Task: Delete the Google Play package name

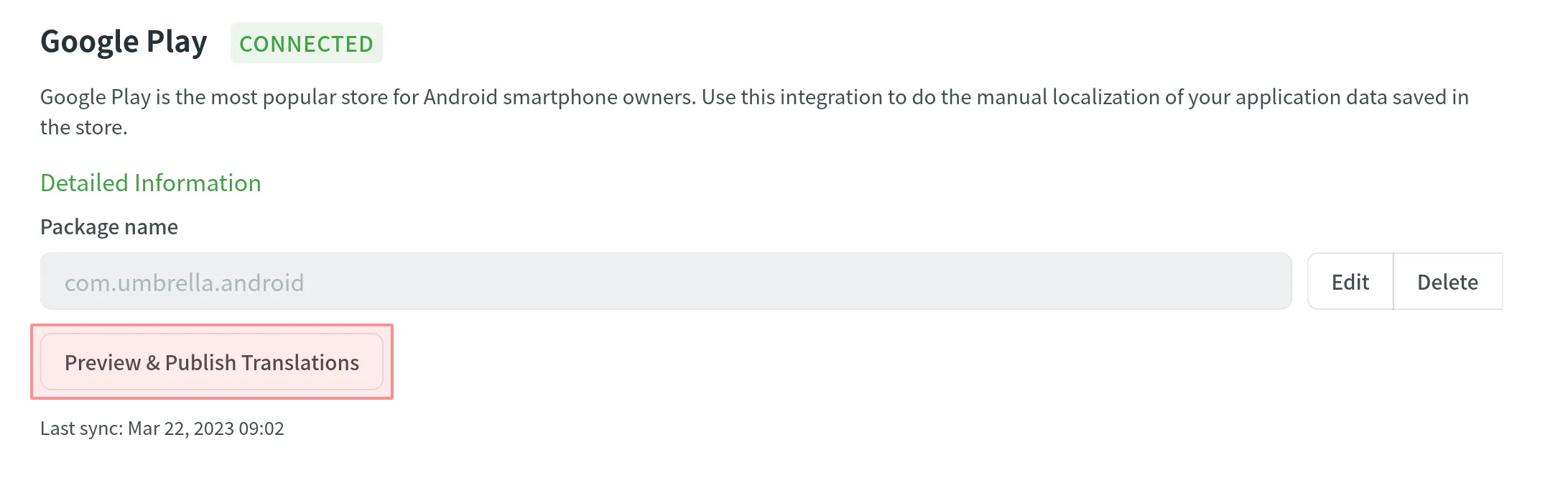Action: pyautogui.click(x=1447, y=282)
